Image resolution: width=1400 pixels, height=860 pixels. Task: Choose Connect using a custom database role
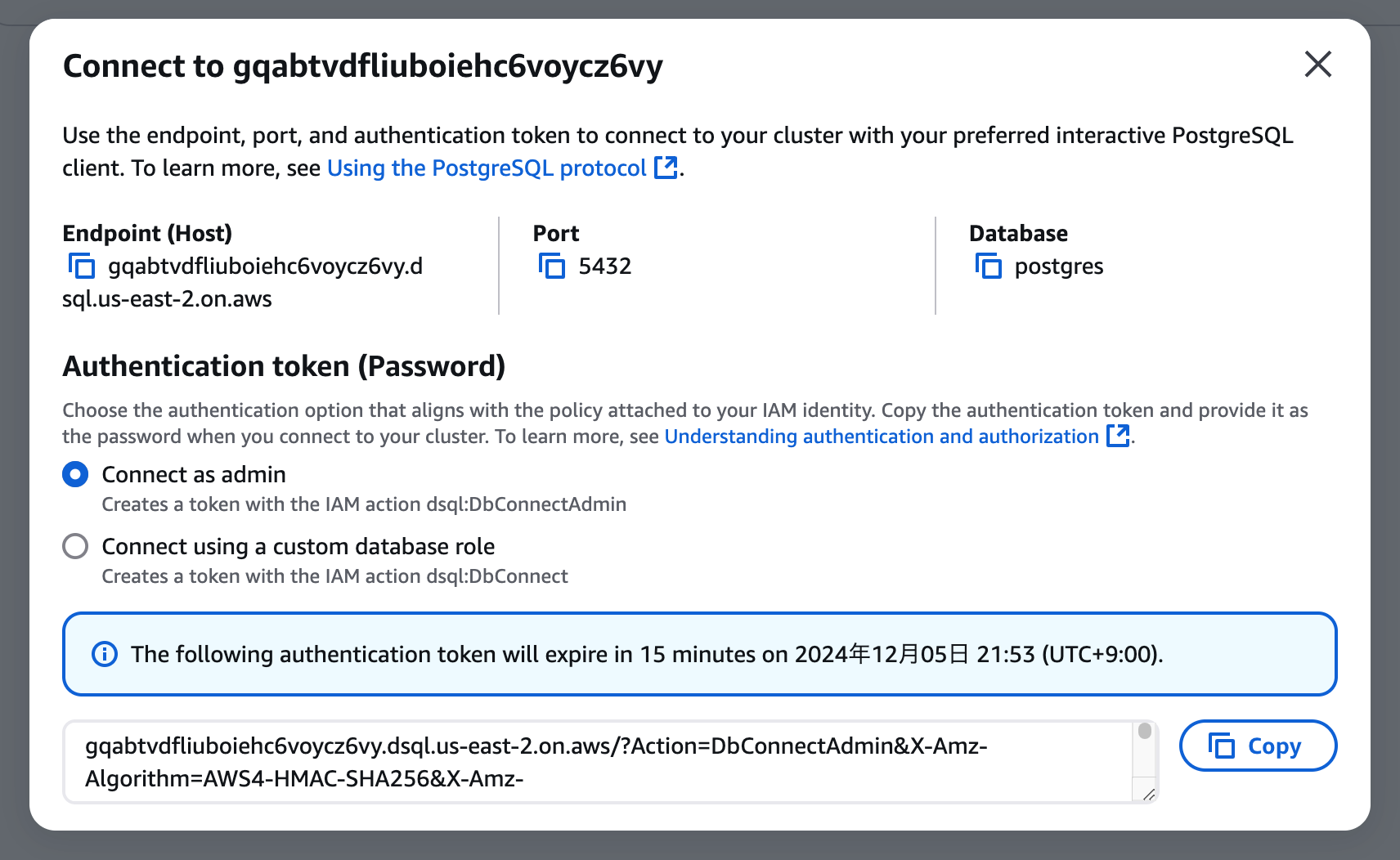[75, 546]
